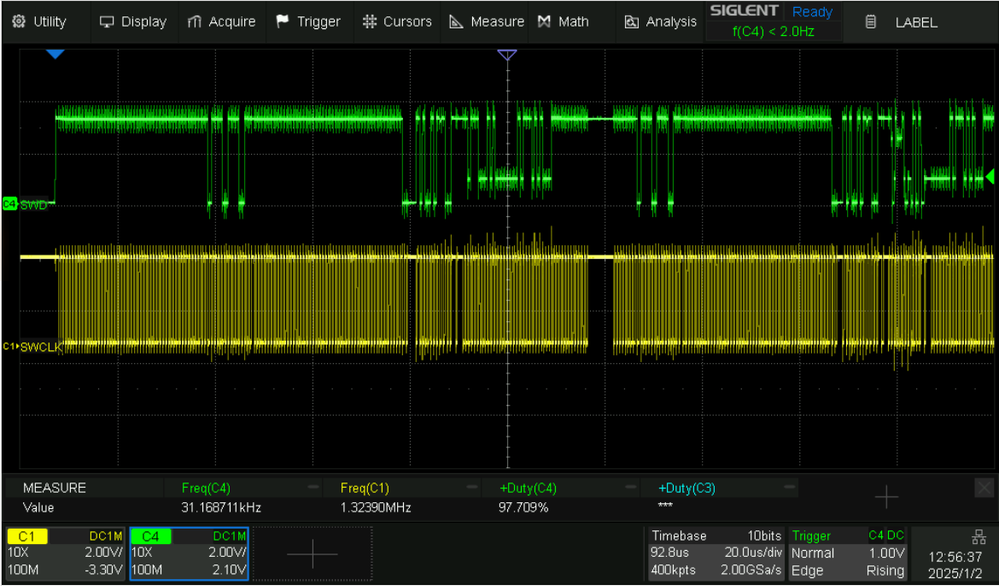This screenshot has height=586, width=999.
Task: Open the Cursors menu
Action: click(x=397, y=22)
